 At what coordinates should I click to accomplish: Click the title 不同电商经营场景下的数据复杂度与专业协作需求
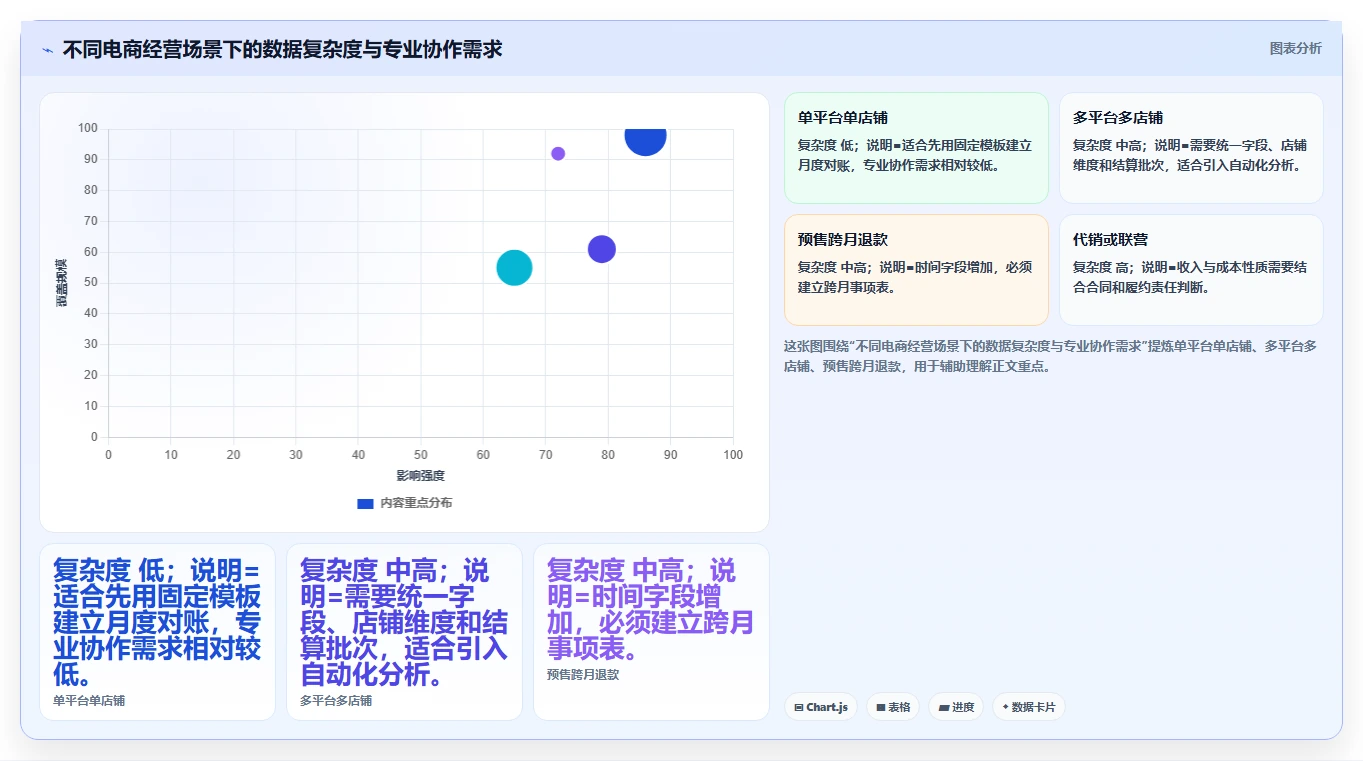coord(282,49)
